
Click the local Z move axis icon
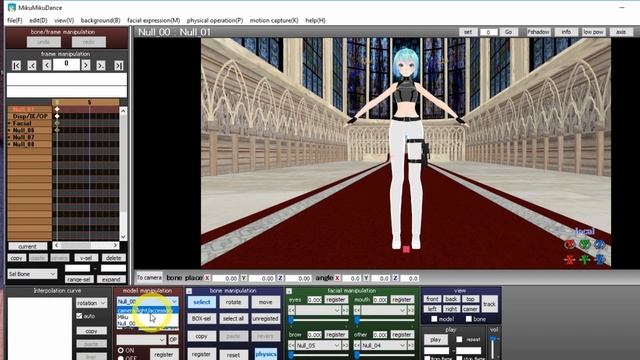600,259
